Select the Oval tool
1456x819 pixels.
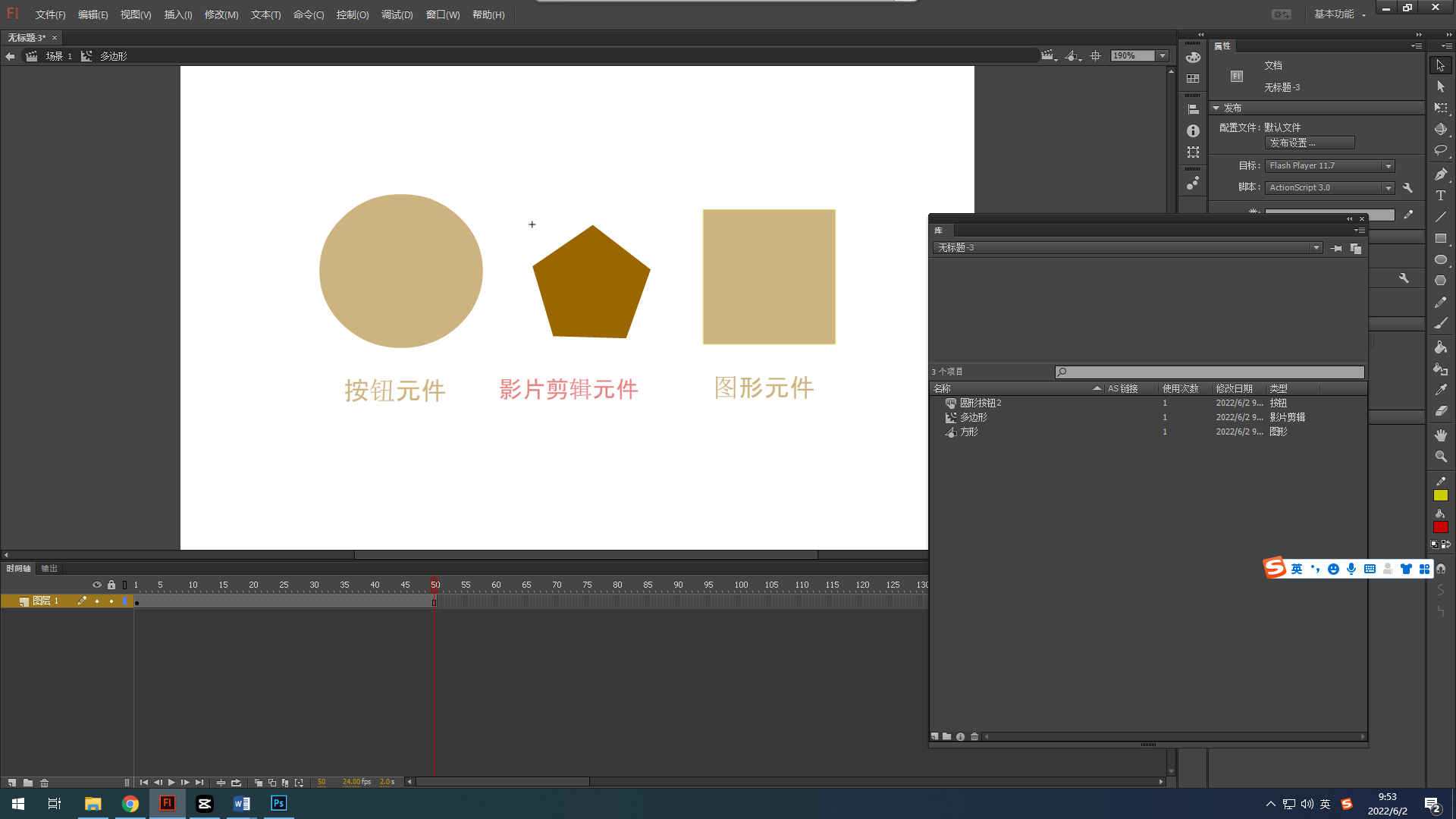click(x=1440, y=259)
